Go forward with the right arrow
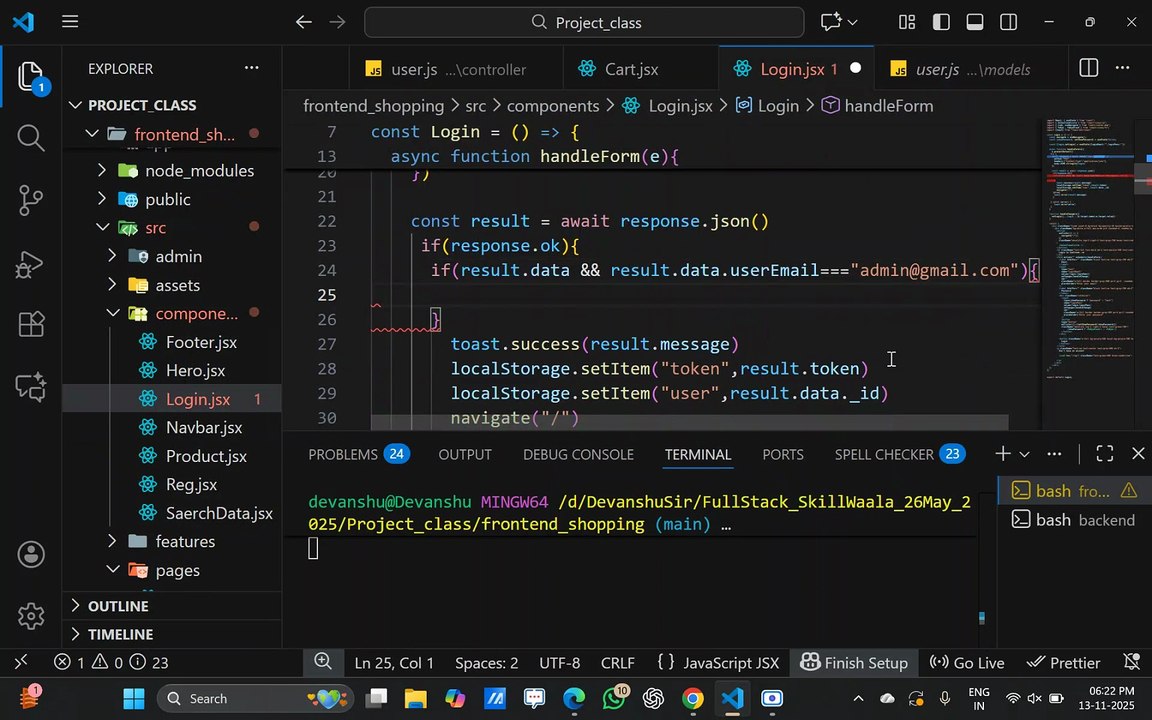The height and width of the screenshot is (720, 1152). pos(337,22)
